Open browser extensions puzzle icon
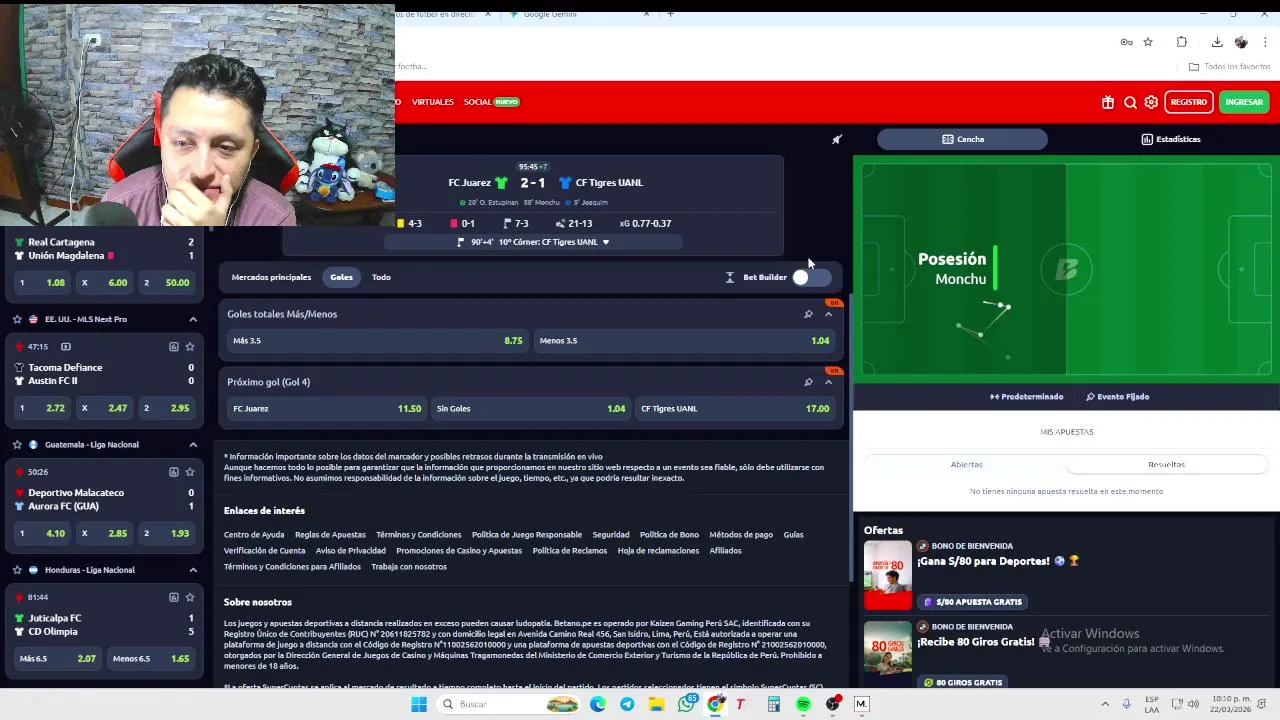This screenshot has height=720, width=1280. pyautogui.click(x=1182, y=42)
